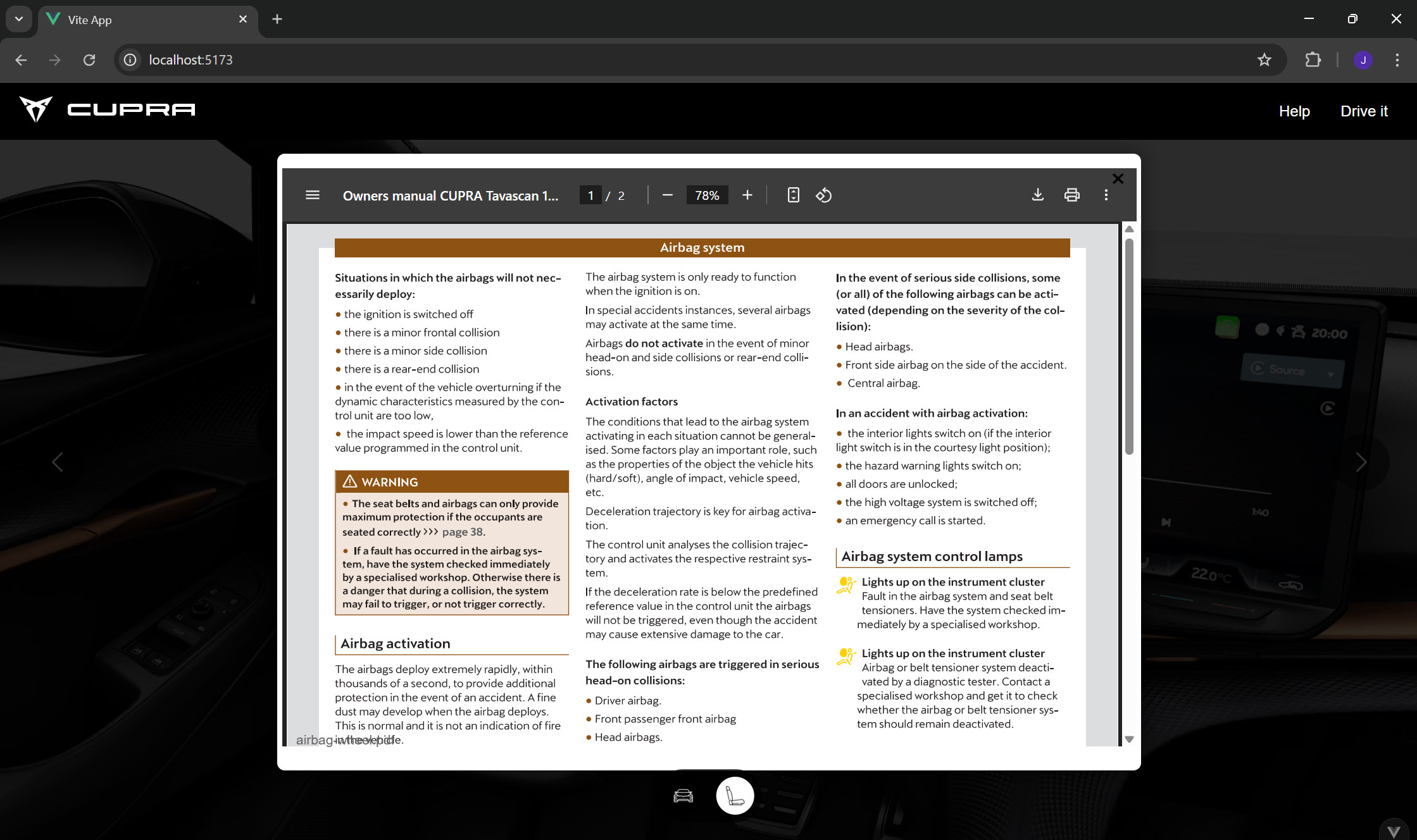Screen dimensions: 1417x840
Task: Click the 78% zoom level field
Action: pyautogui.click(x=707, y=195)
